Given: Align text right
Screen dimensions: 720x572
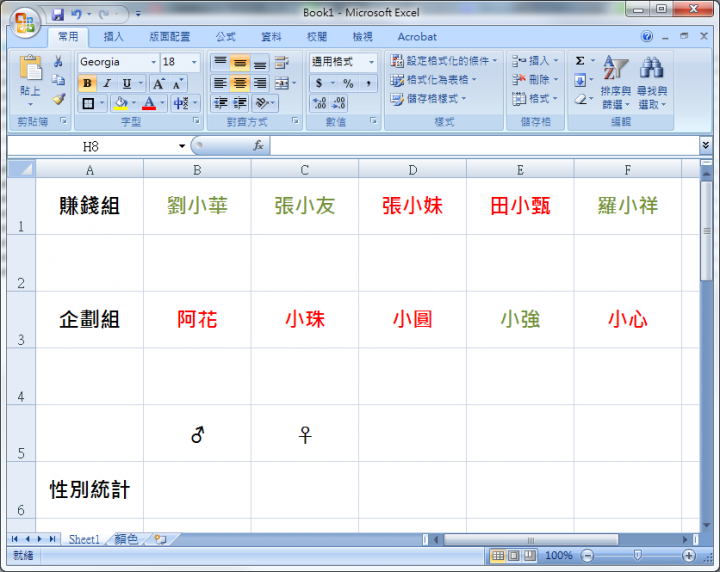Looking at the screenshot, I should [259, 83].
